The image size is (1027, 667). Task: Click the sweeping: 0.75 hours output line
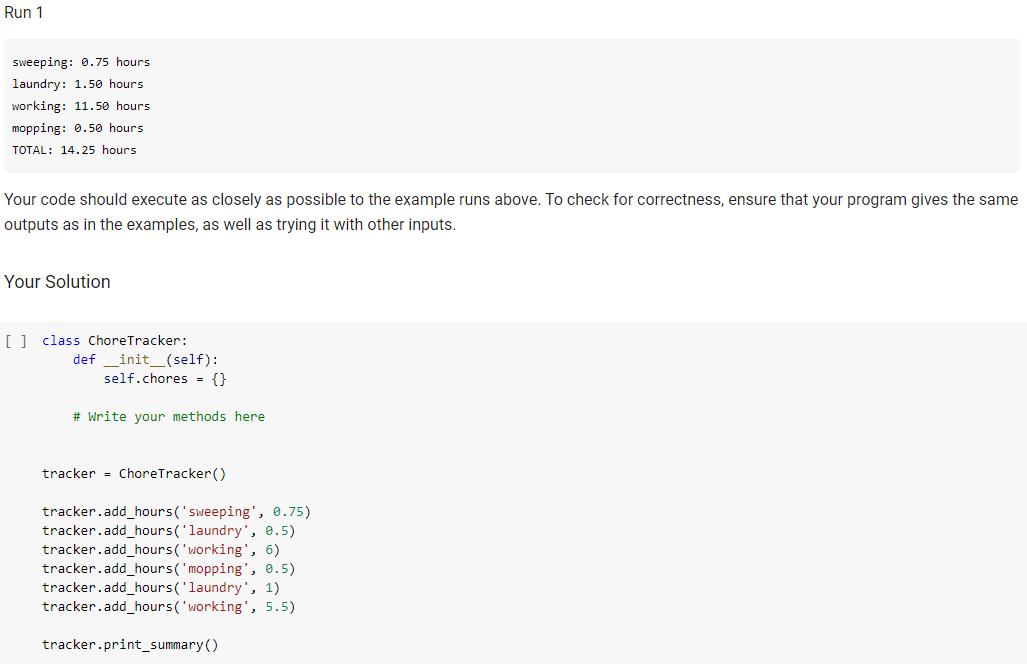pos(81,61)
